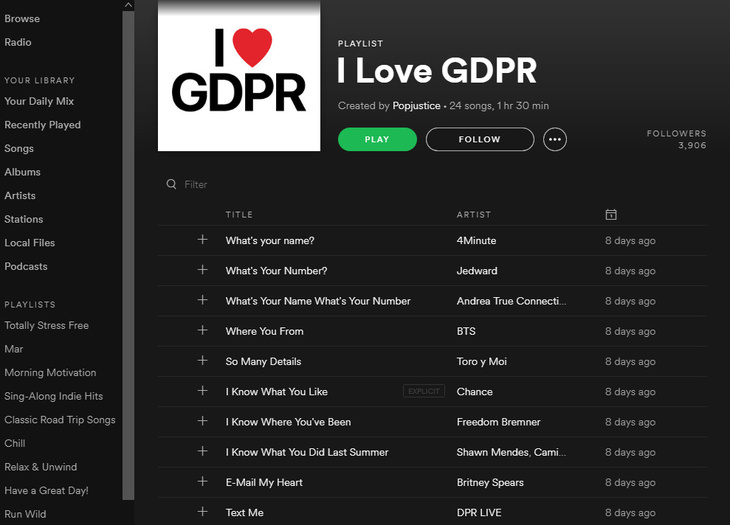Open Totally Stress Free playlist

(47, 325)
